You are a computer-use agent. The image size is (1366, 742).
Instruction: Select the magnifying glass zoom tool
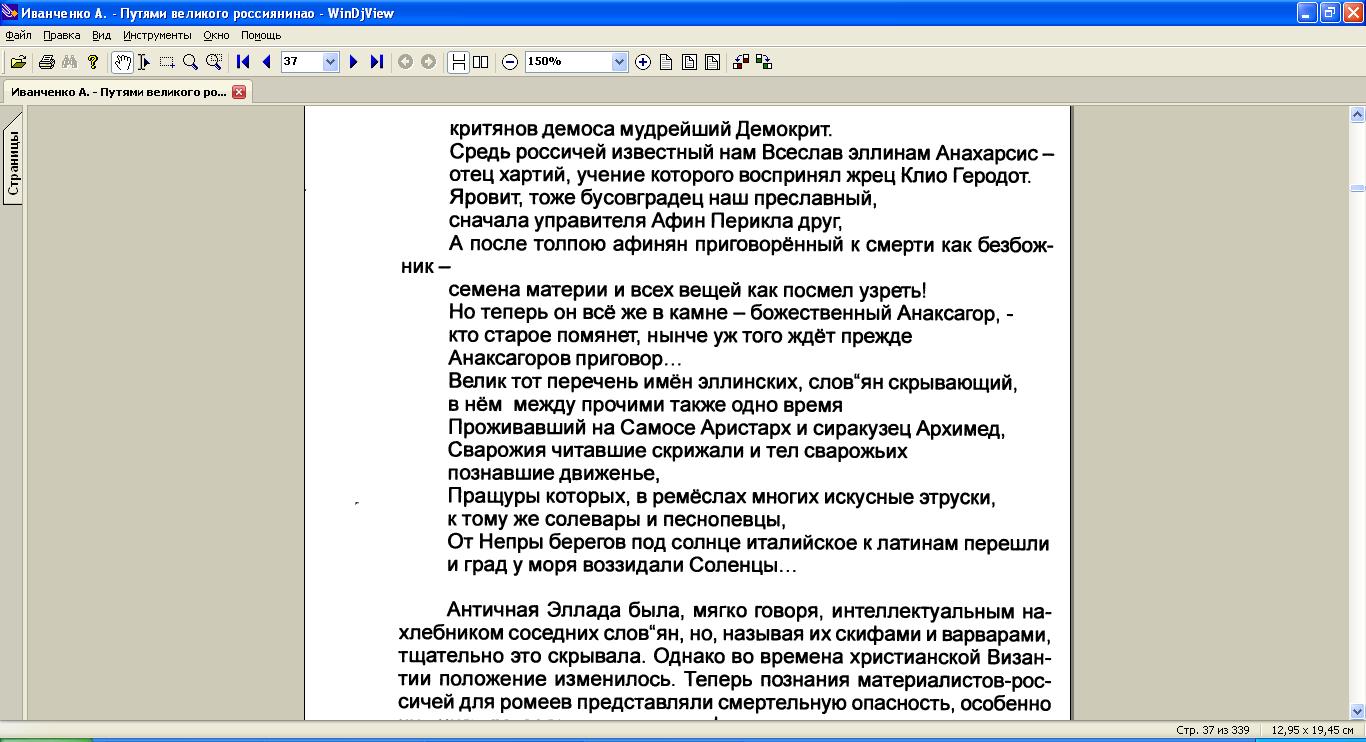(x=190, y=62)
